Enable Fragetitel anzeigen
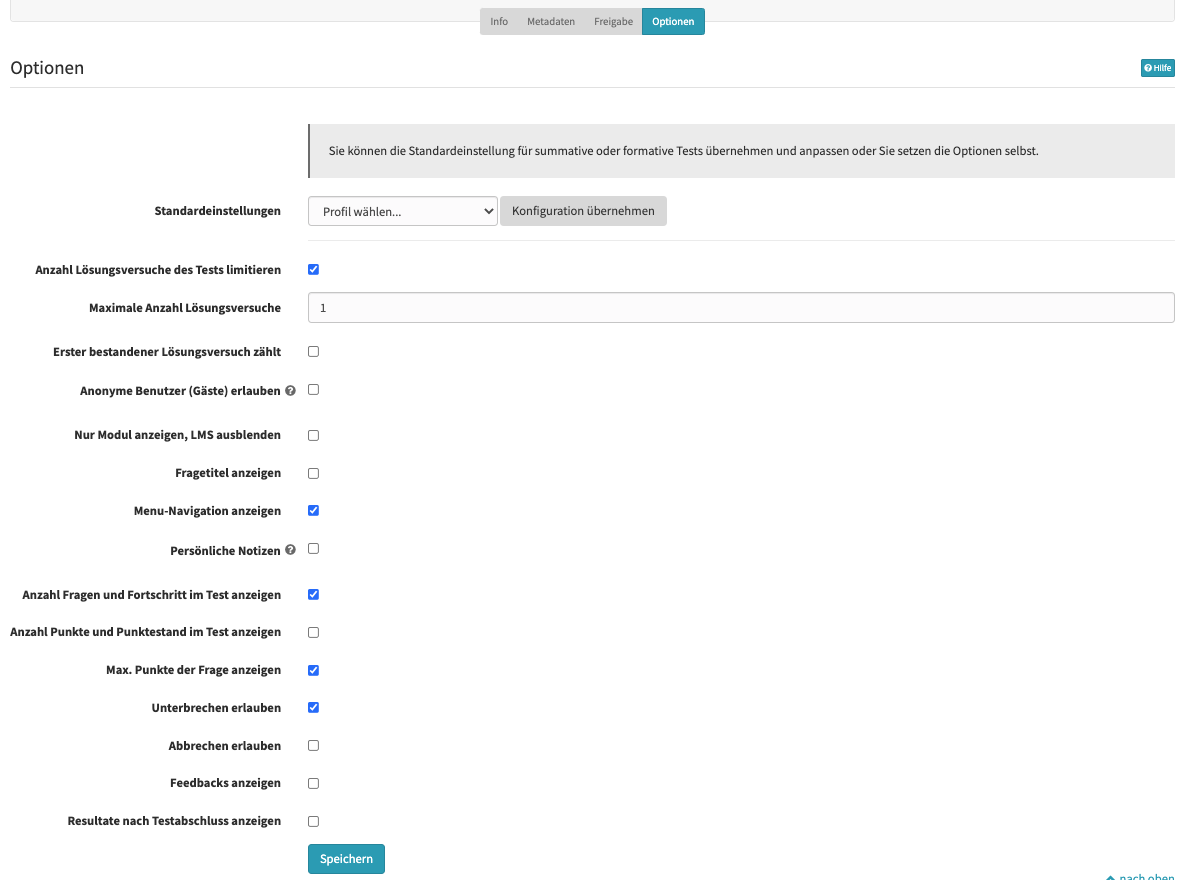Viewport: 1178px width, 880px height. coord(313,472)
